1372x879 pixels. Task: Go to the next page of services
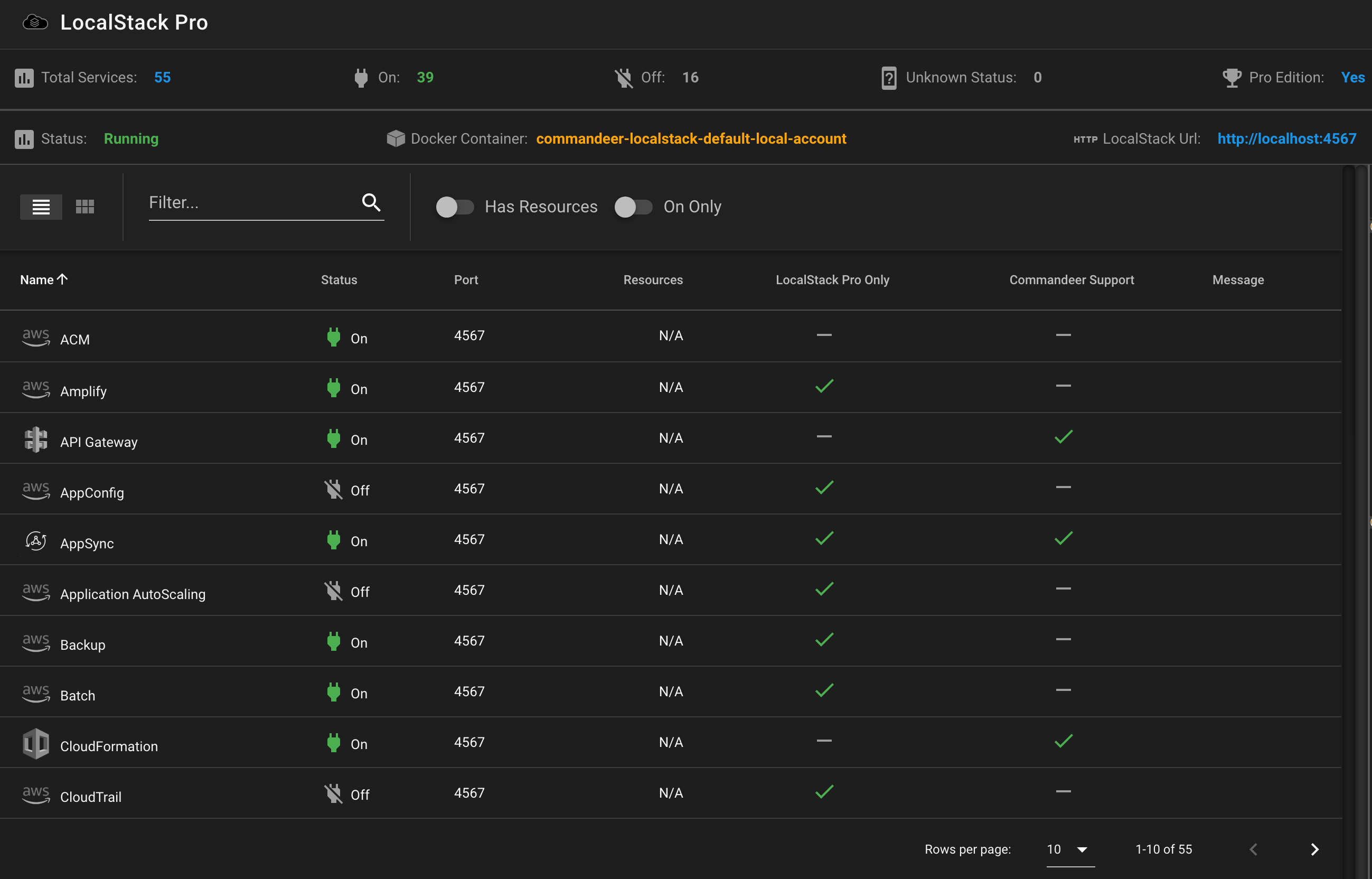click(x=1314, y=849)
